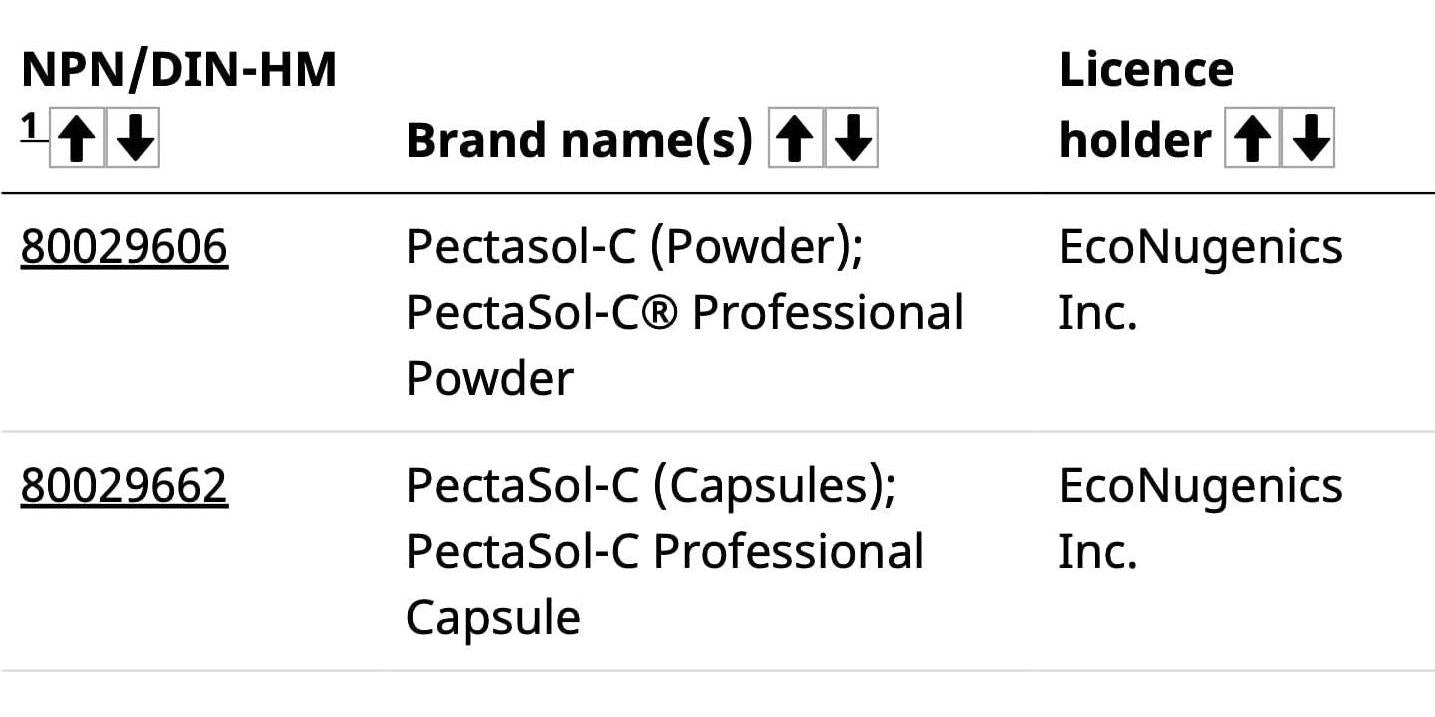Toggle descending sort on Brand name(s)

point(850,139)
